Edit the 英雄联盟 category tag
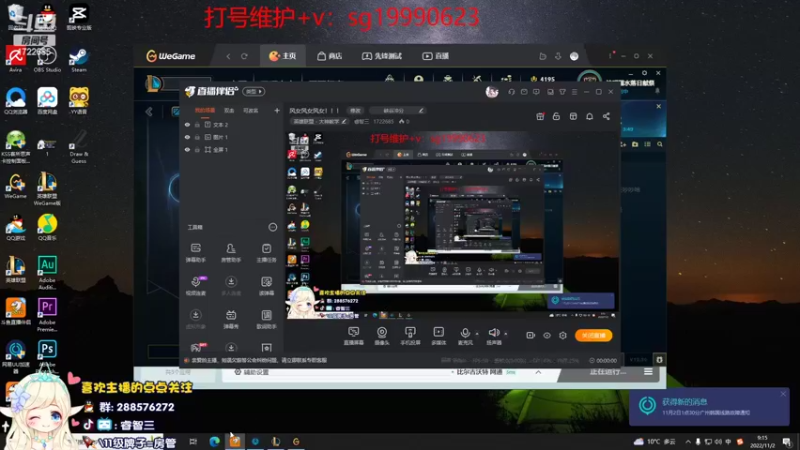This screenshot has width=800, height=450. pyautogui.click(x=319, y=121)
